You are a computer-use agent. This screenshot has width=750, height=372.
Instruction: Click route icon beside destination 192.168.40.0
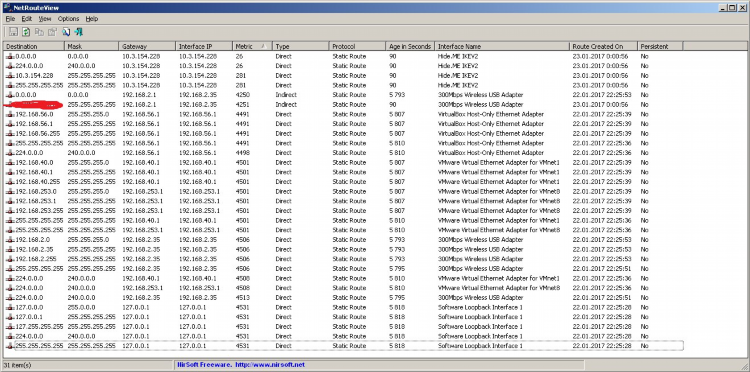(10, 163)
